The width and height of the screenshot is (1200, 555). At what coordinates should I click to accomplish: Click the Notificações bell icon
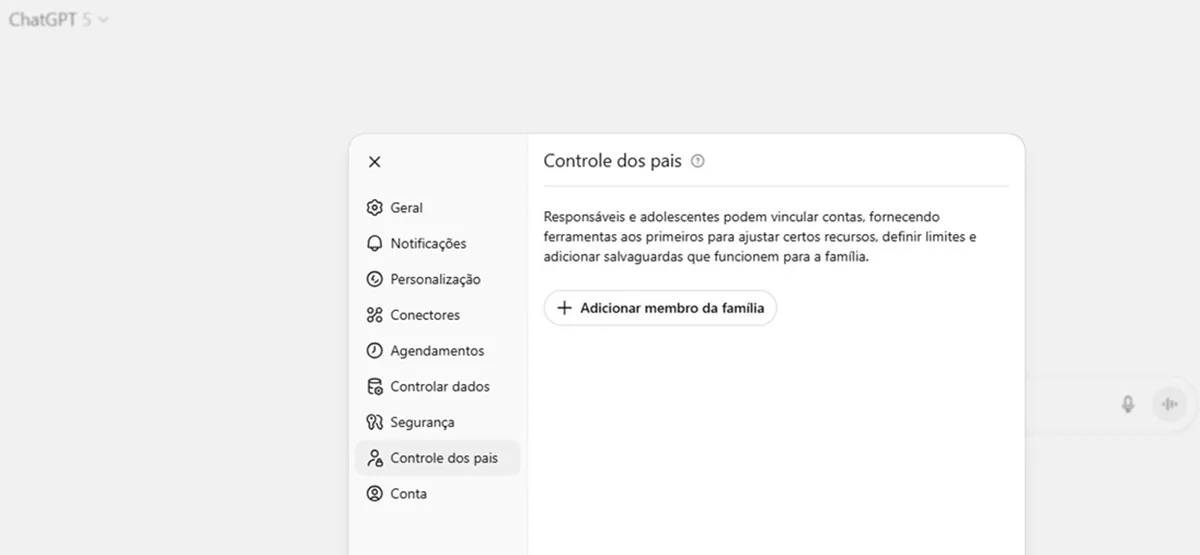[375, 244]
